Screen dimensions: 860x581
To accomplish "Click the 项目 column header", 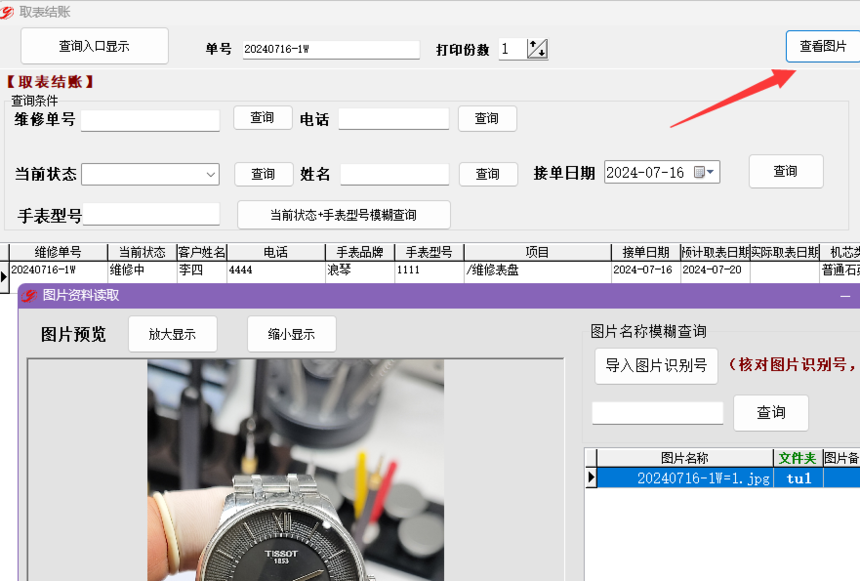I will tap(538, 252).
